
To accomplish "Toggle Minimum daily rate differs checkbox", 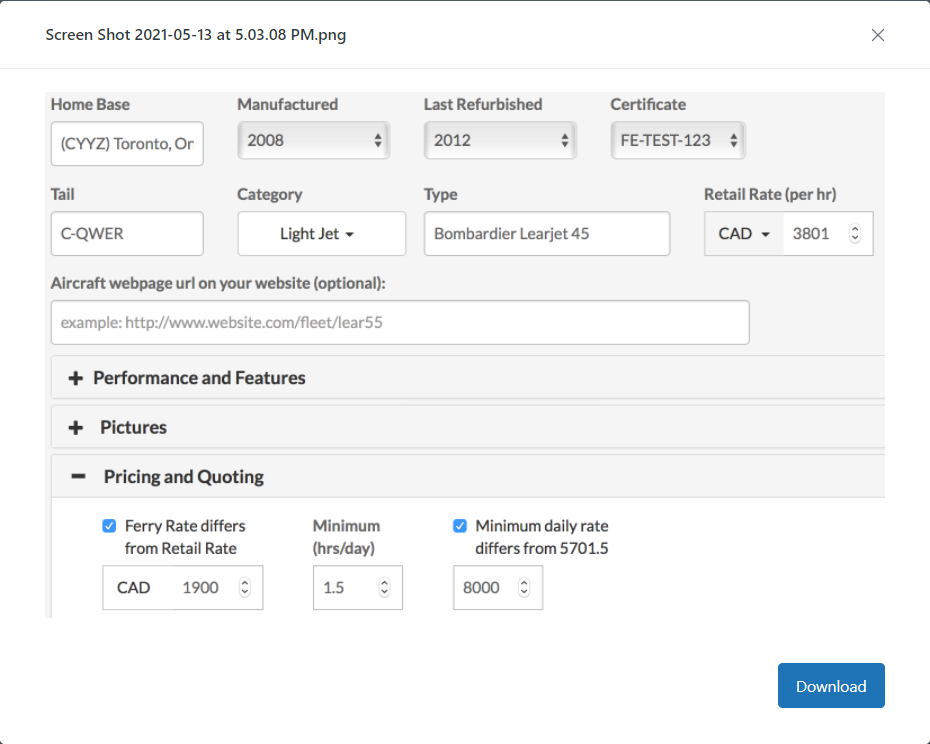I will pyautogui.click(x=460, y=526).
